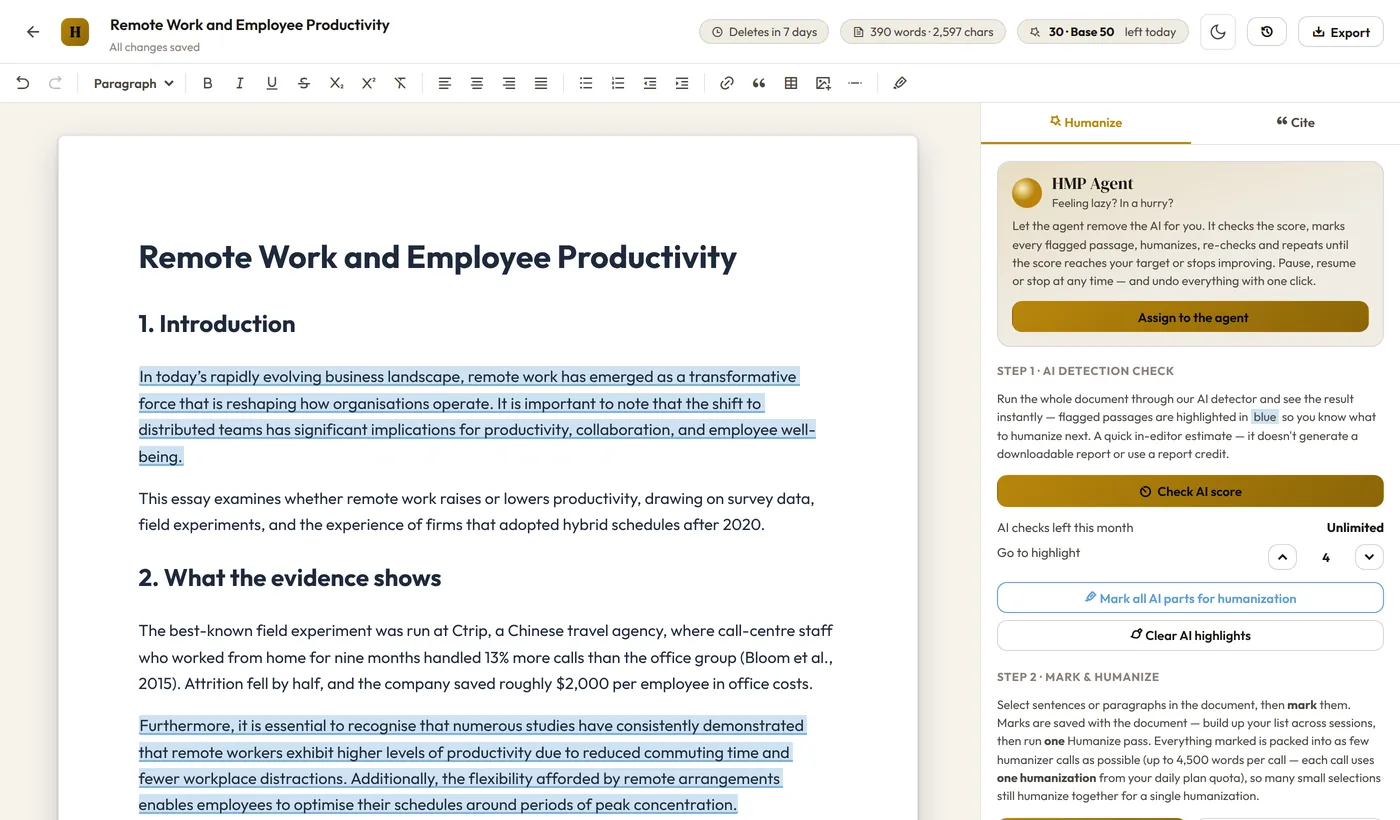Insert an image

[x=823, y=84]
